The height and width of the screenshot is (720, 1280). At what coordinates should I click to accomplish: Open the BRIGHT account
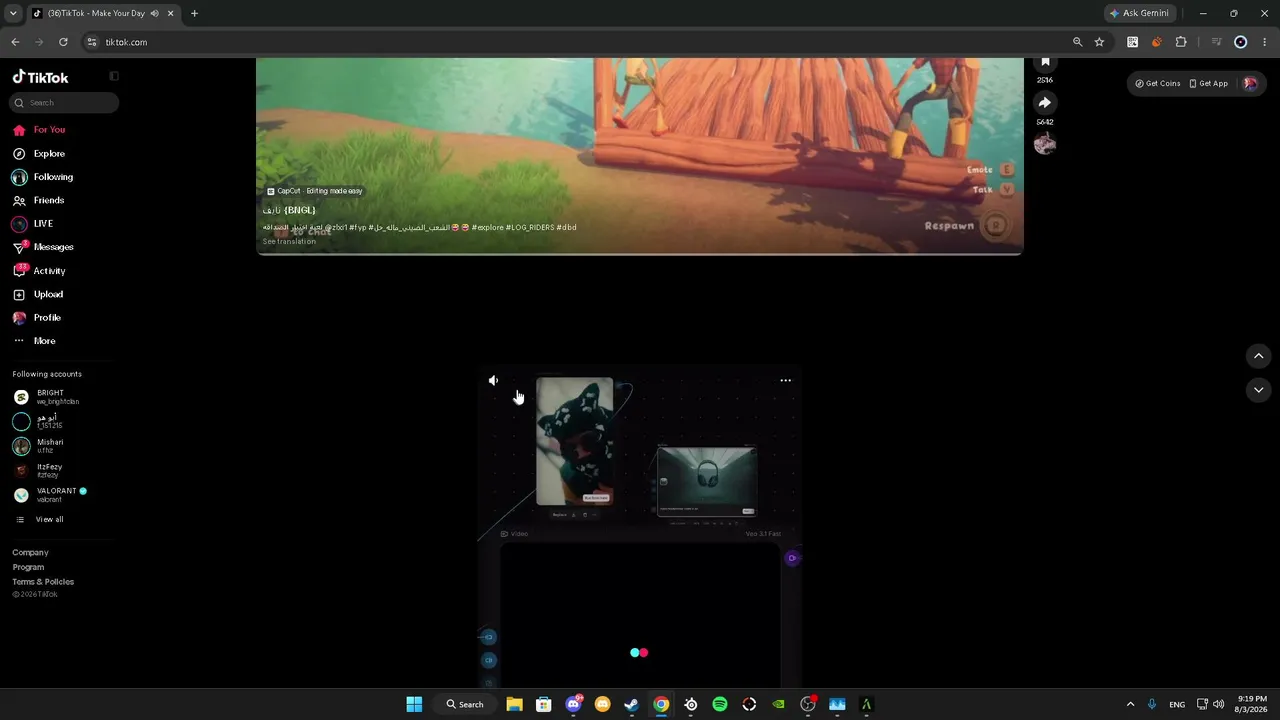point(46,397)
